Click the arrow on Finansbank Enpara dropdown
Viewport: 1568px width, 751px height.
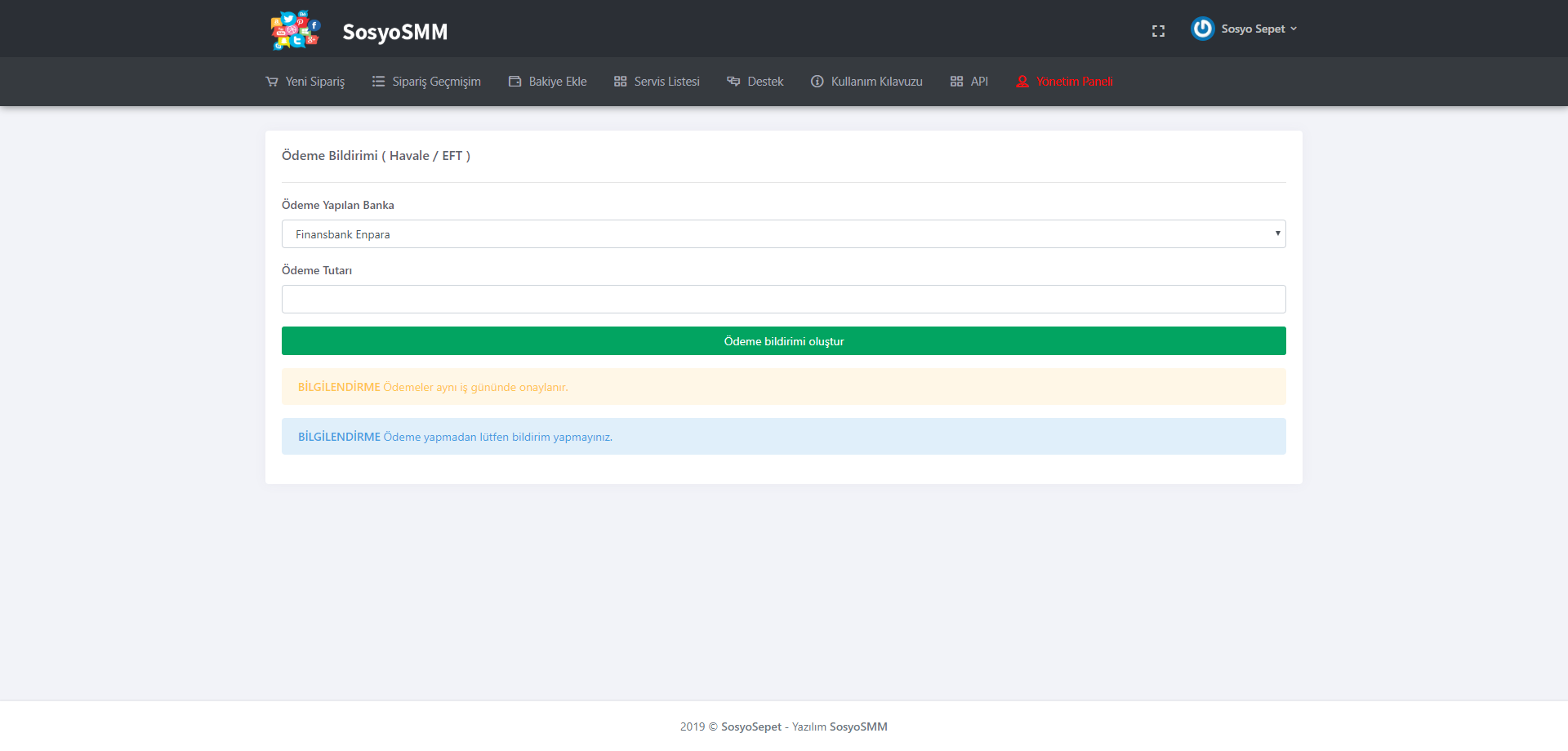(1277, 233)
